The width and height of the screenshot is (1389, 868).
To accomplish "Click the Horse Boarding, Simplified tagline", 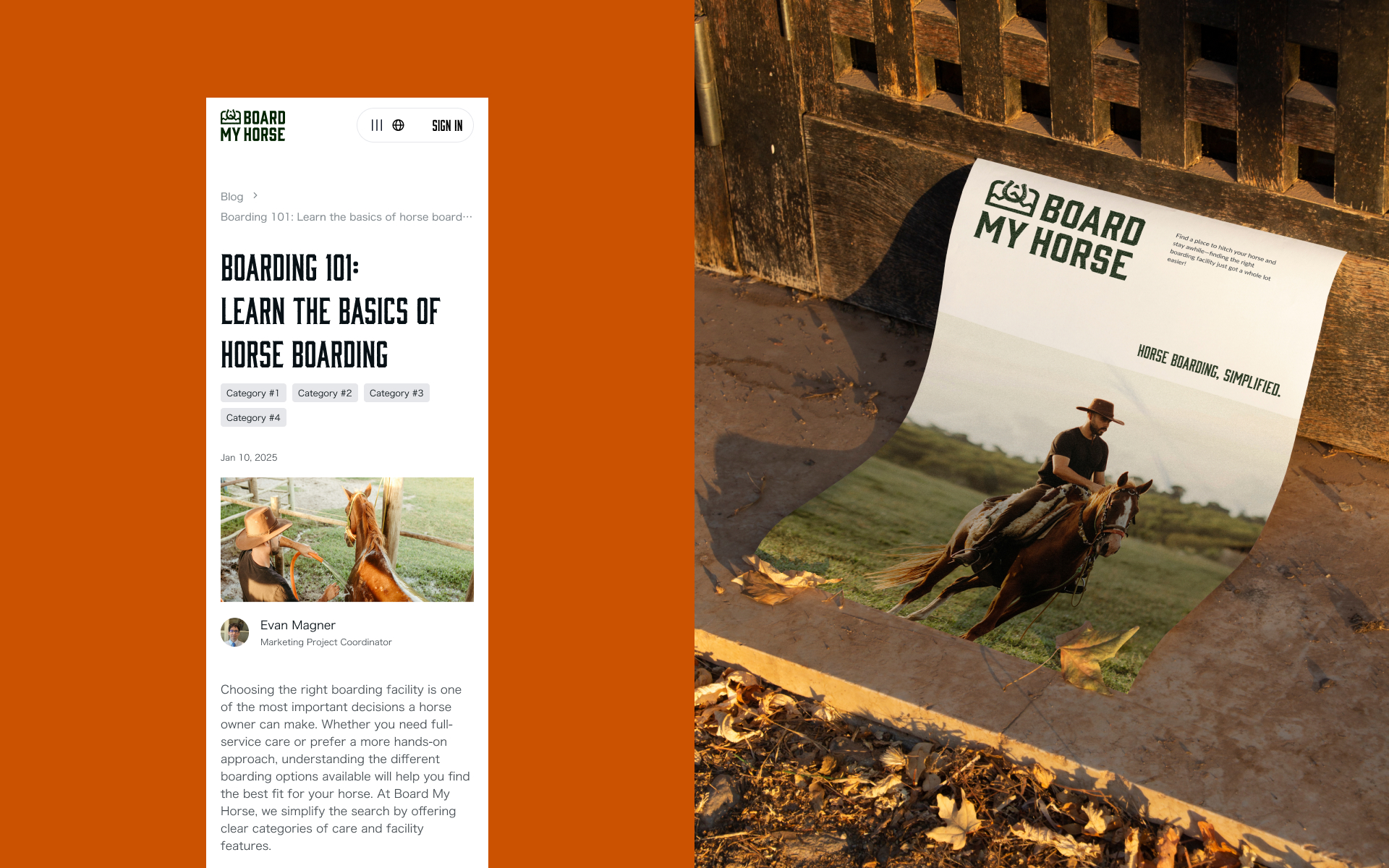I will click(x=1209, y=370).
